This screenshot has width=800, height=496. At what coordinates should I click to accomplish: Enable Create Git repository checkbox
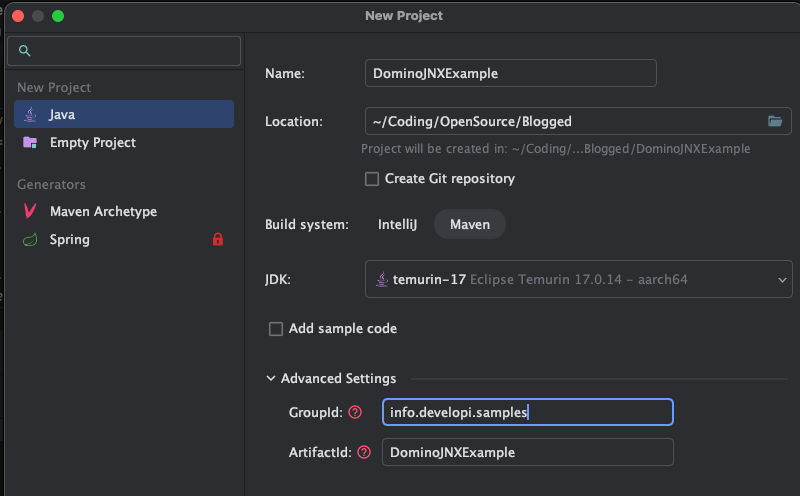coord(372,179)
